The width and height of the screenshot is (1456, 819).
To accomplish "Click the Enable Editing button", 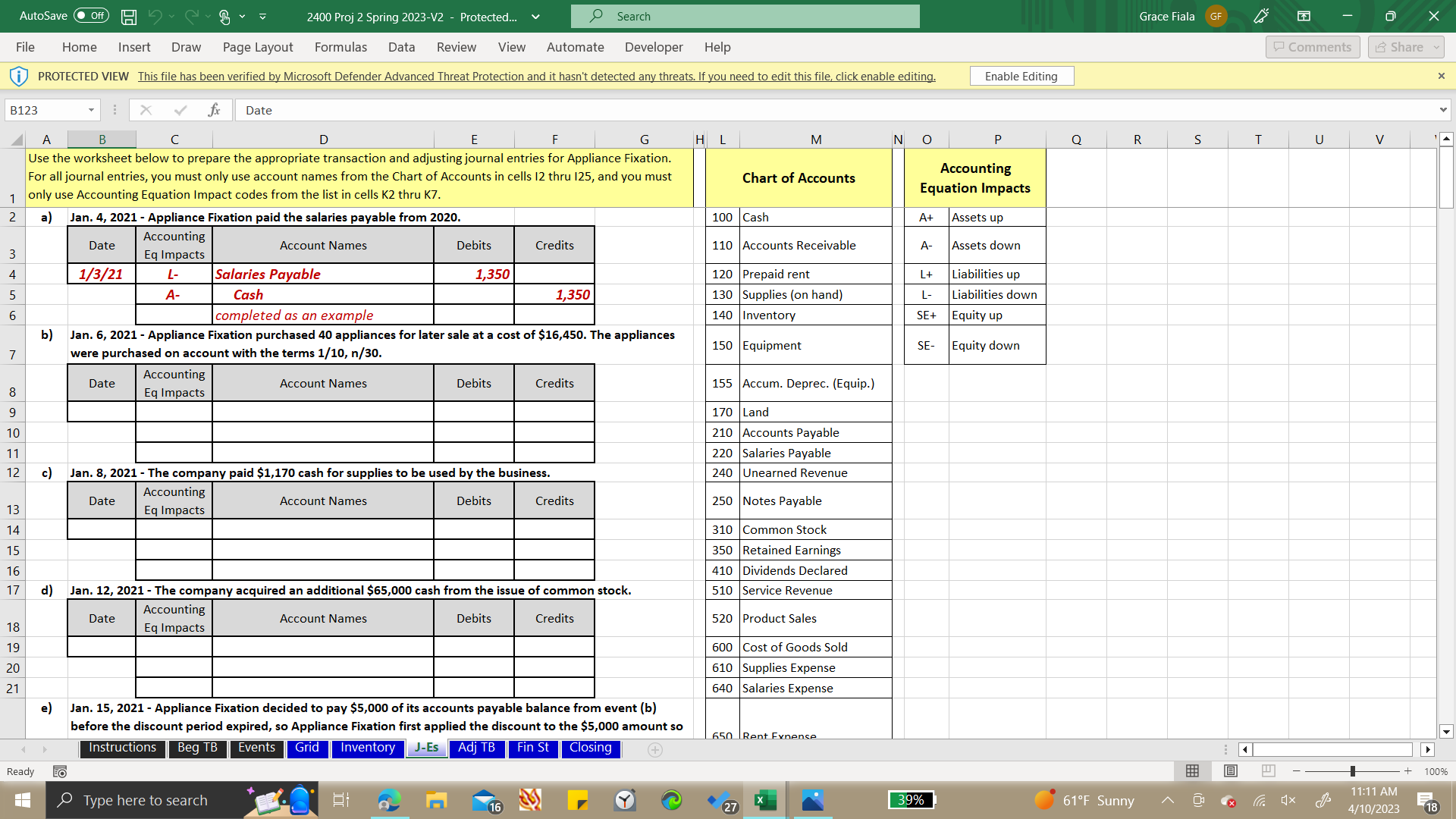I will pos(1021,76).
